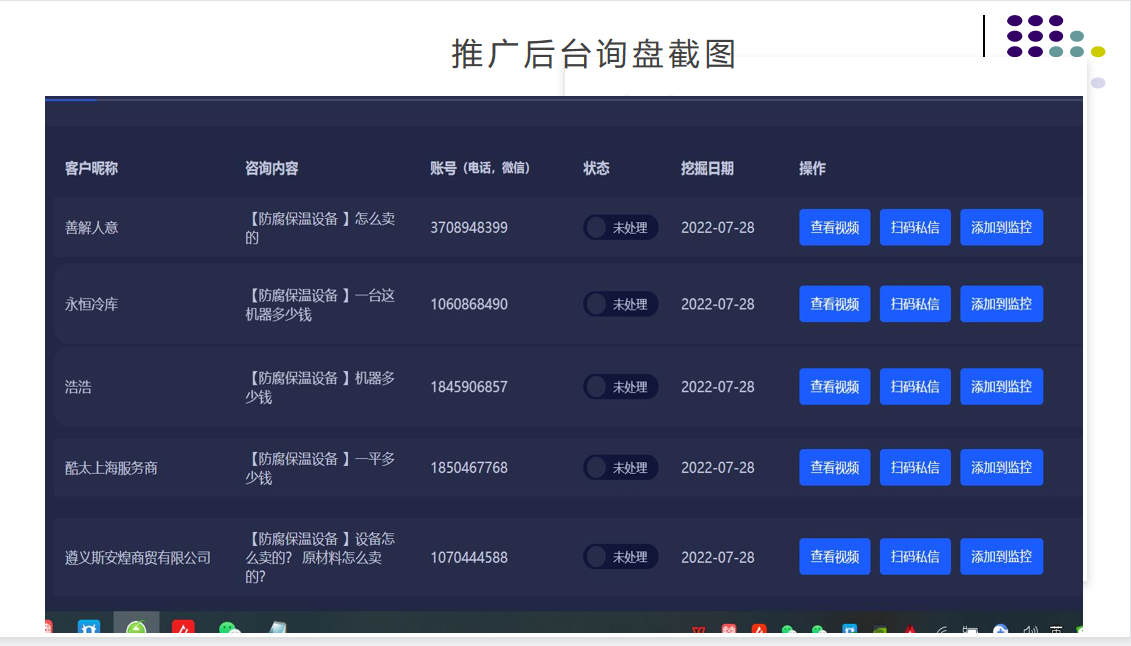Click 查看视频 for 酷太上海服务商
Viewport: 1131px width, 646px height.
(x=835, y=468)
